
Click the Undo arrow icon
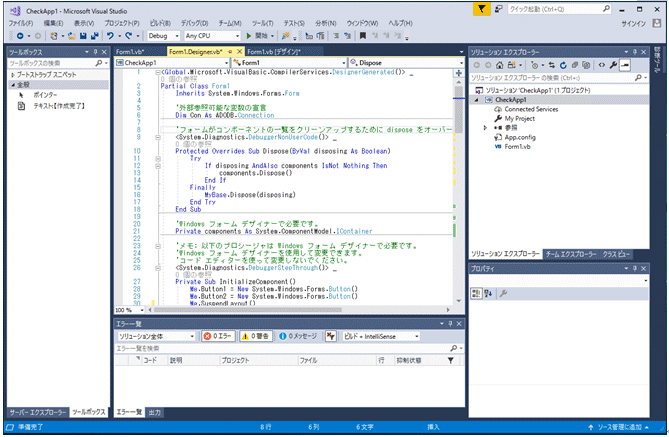[111, 36]
